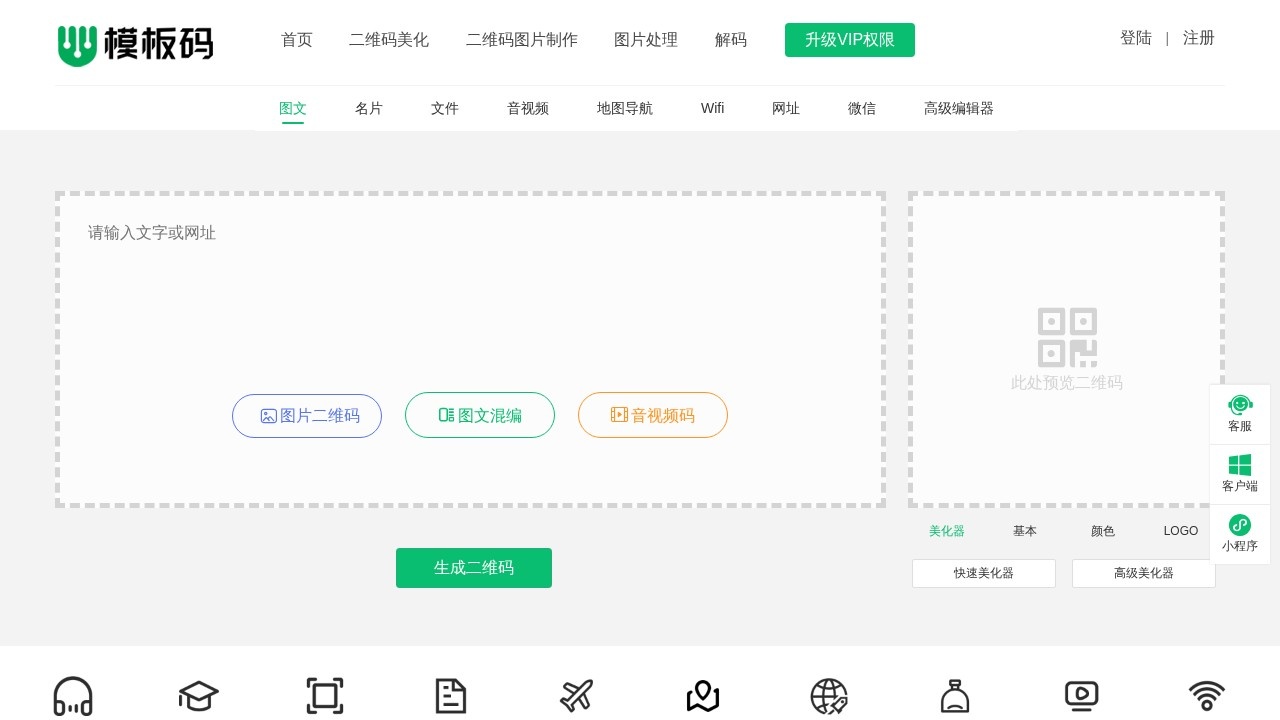Image resolution: width=1280 pixels, height=720 pixels.
Task: Select the Wifi signal icon at bottom
Action: [1206, 696]
